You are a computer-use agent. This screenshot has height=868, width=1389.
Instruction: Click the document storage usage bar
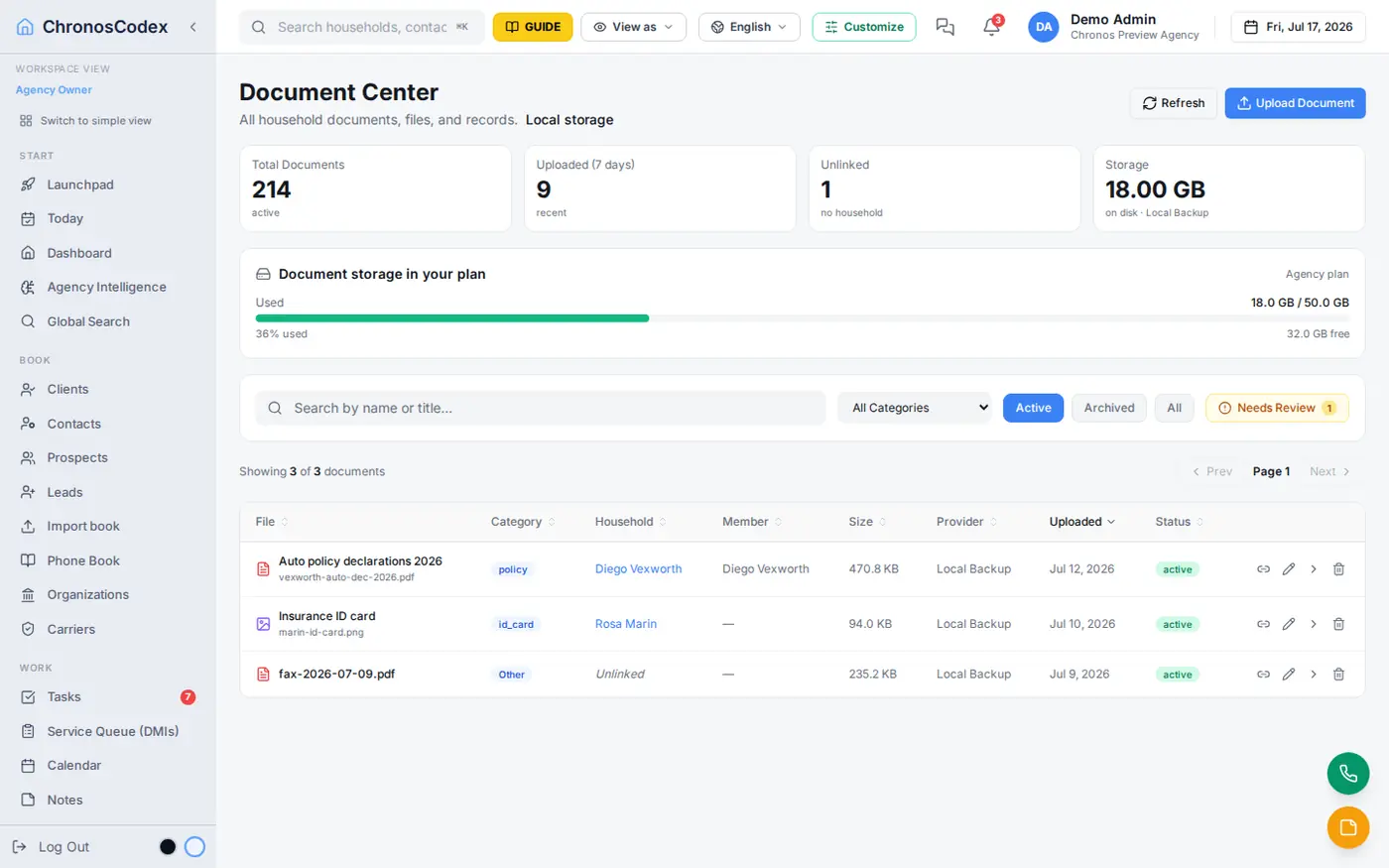(x=803, y=318)
